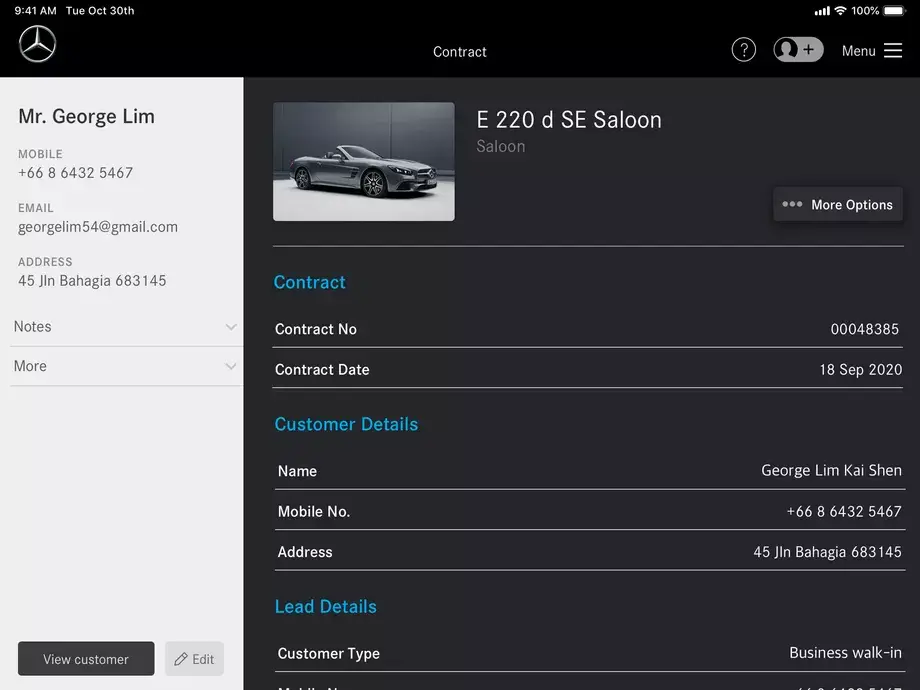The height and width of the screenshot is (690, 920).
Task: Expand the Notes section
Action: point(126,327)
